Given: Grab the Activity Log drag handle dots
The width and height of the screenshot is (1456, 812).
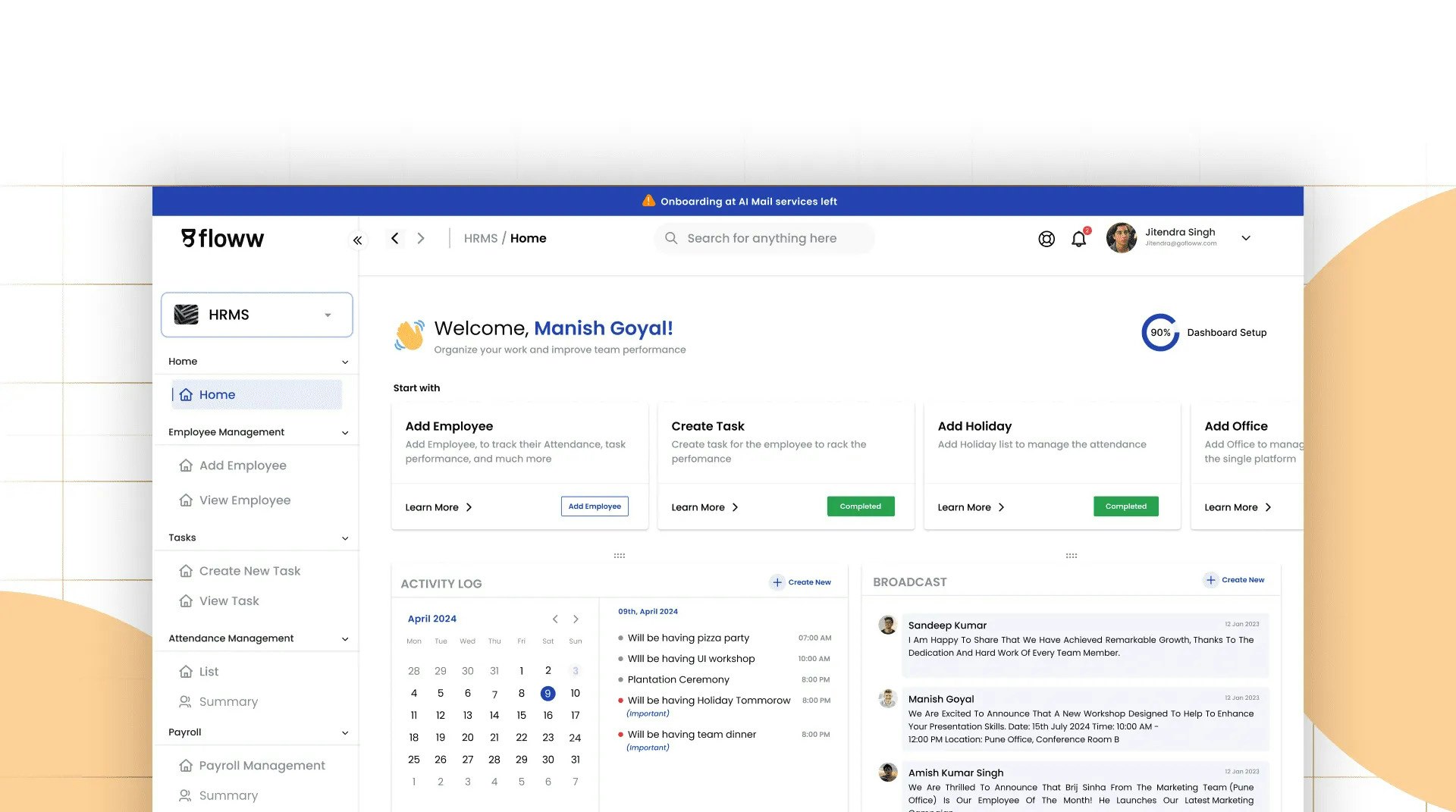Looking at the screenshot, I should click(620, 556).
